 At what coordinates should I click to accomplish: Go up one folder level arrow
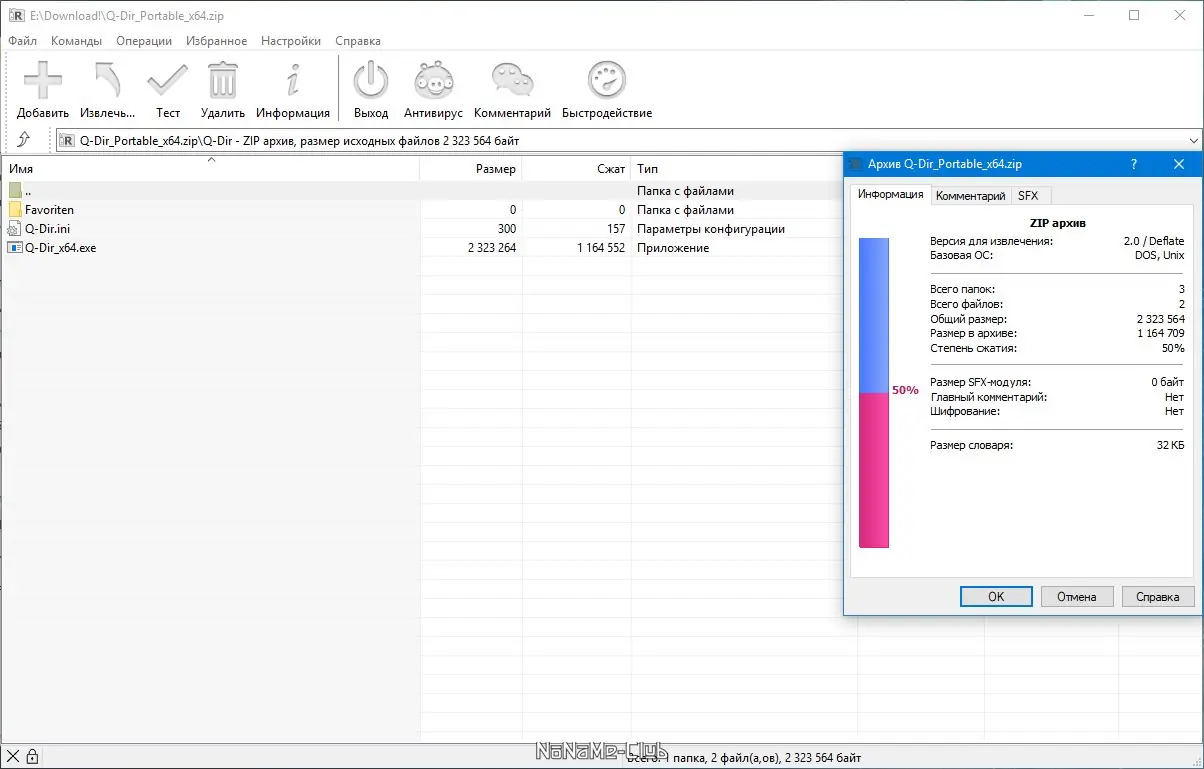tap(24, 140)
